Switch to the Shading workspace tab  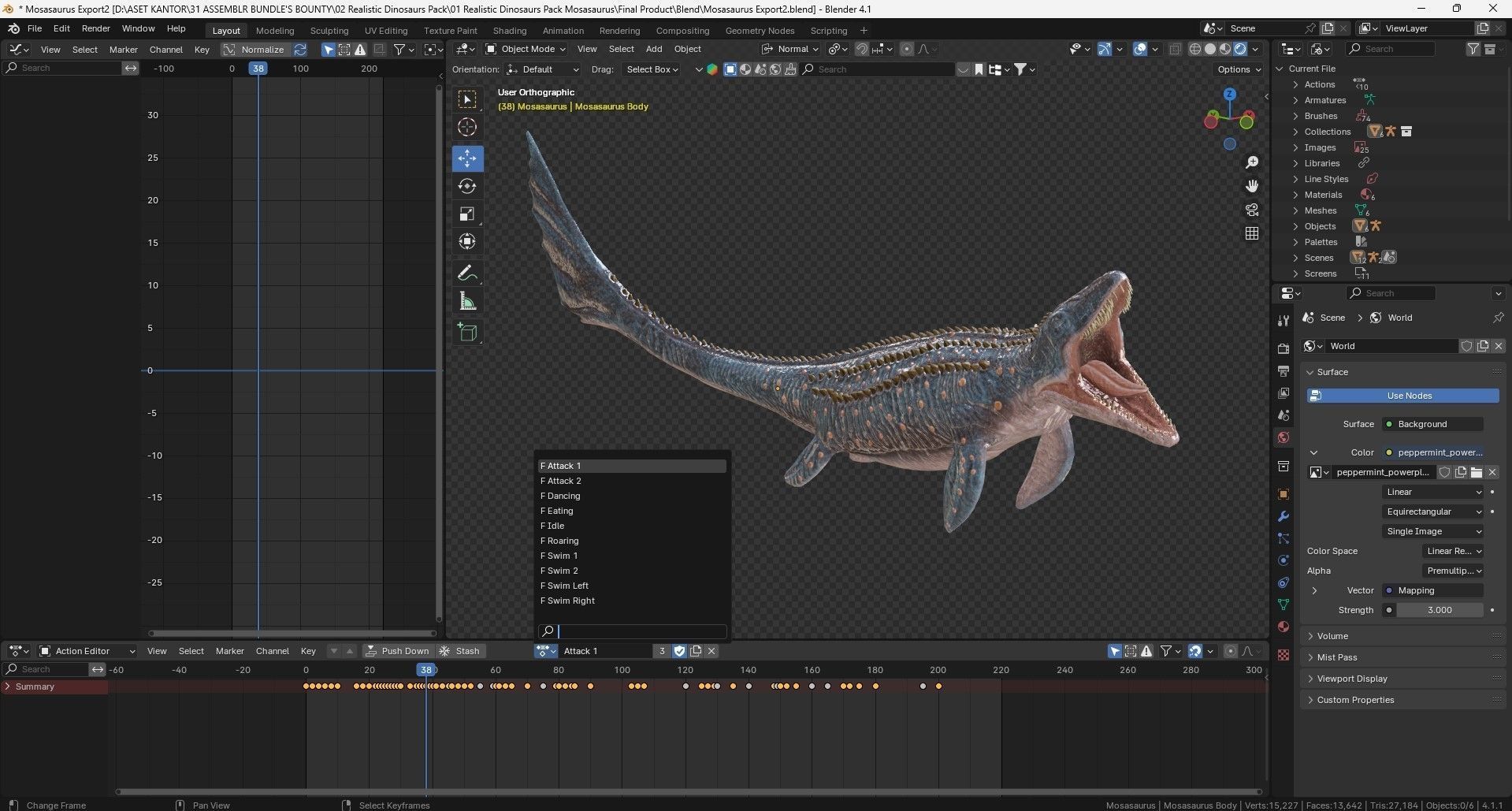510,31
